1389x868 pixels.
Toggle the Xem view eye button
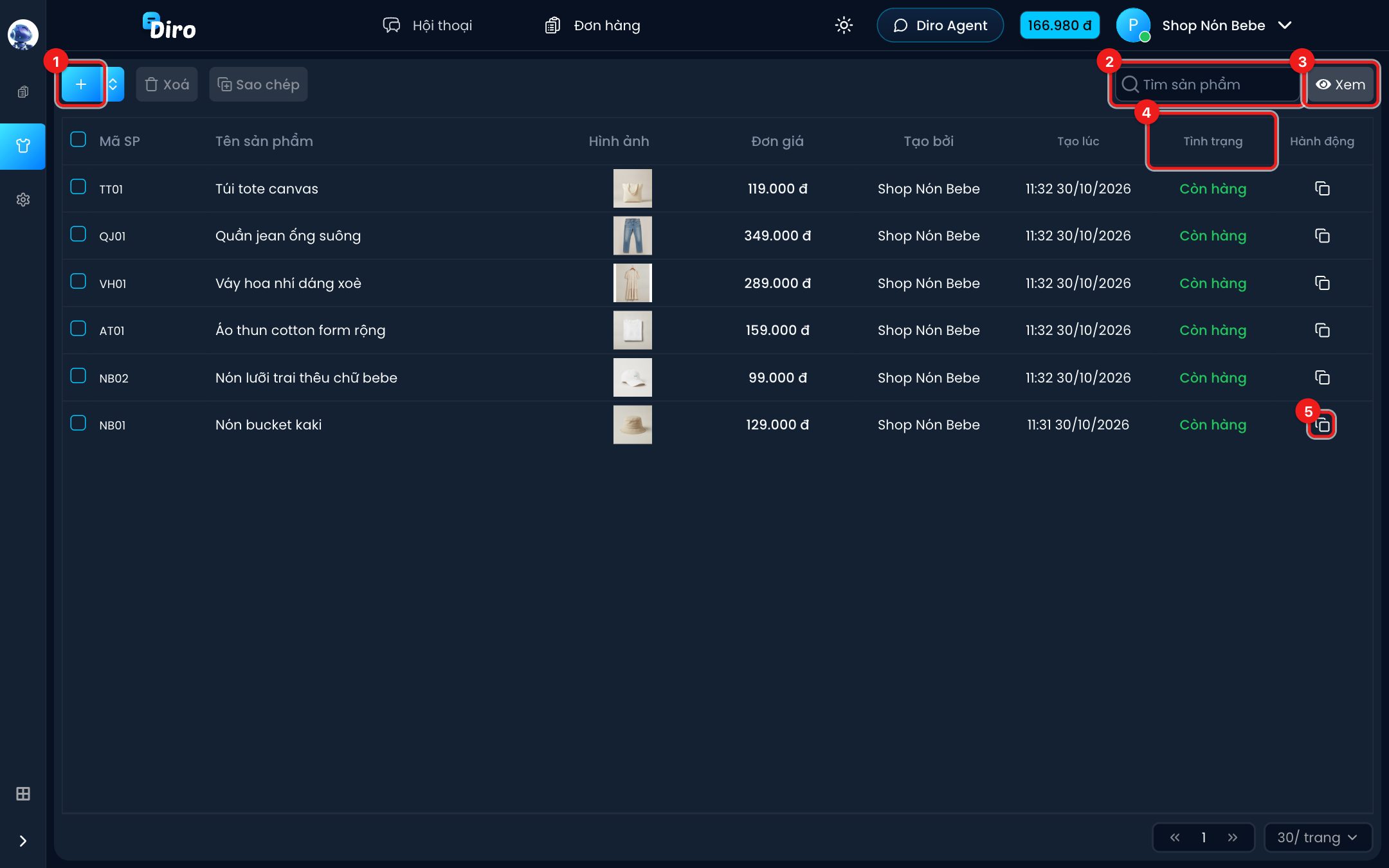[1341, 84]
